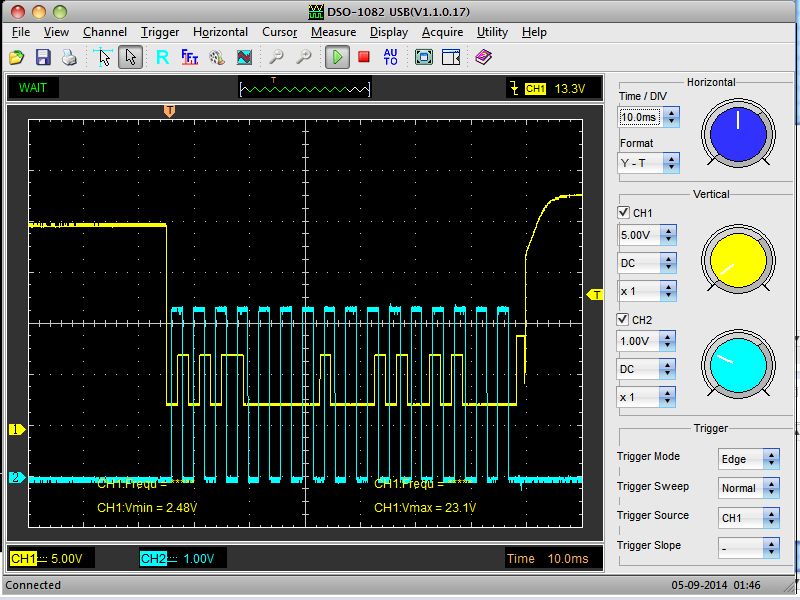
Task: Open the help book icon
Action: point(483,57)
